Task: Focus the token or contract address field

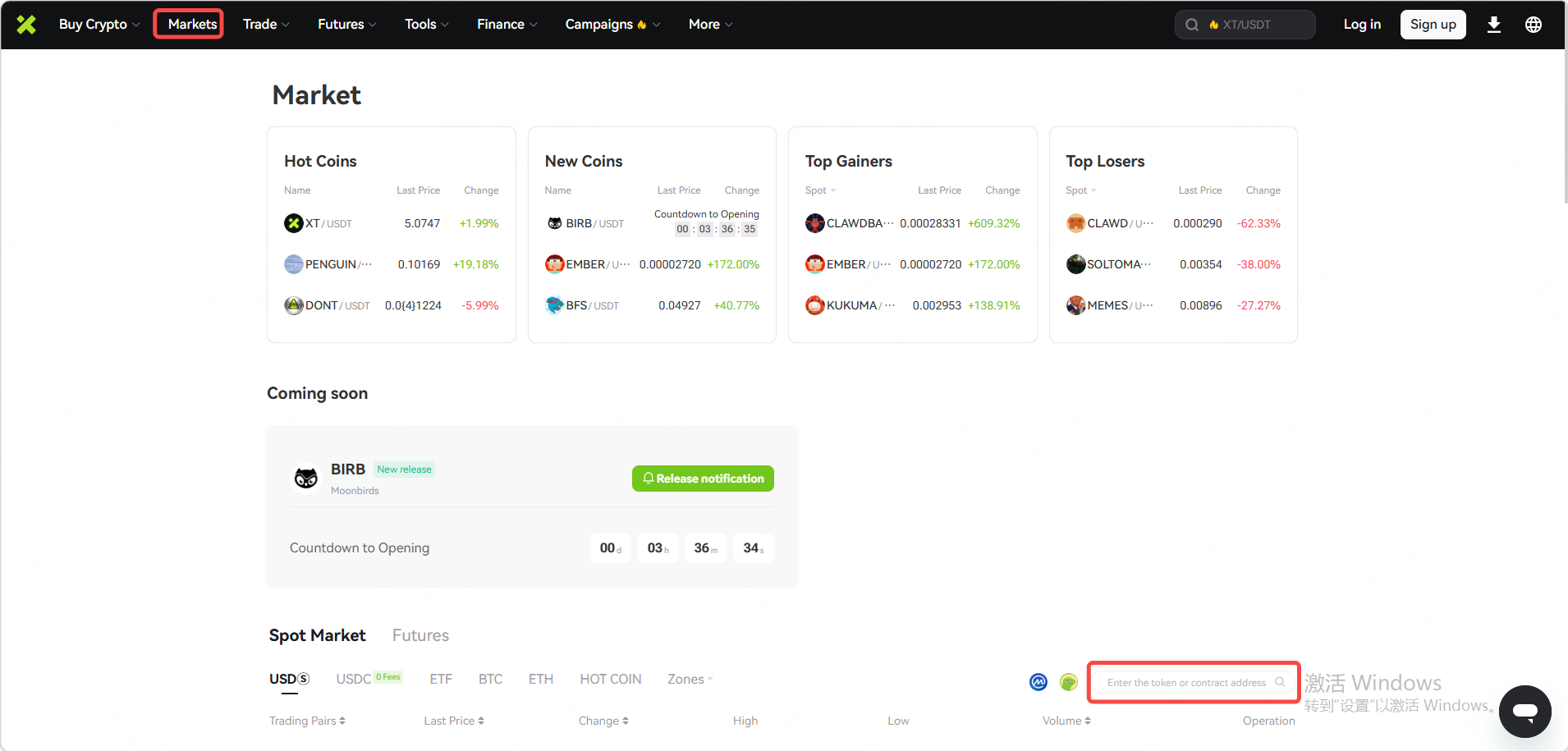Action: [1185, 682]
